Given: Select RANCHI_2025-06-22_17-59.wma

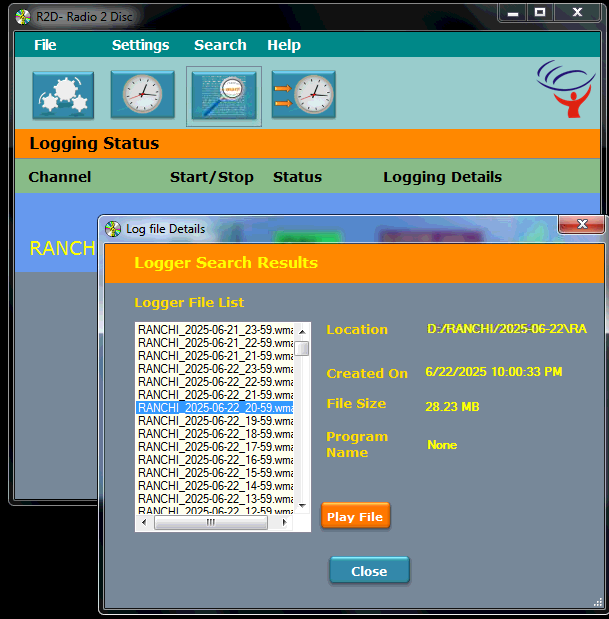Looking at the screenshot, I should [215, 447].
